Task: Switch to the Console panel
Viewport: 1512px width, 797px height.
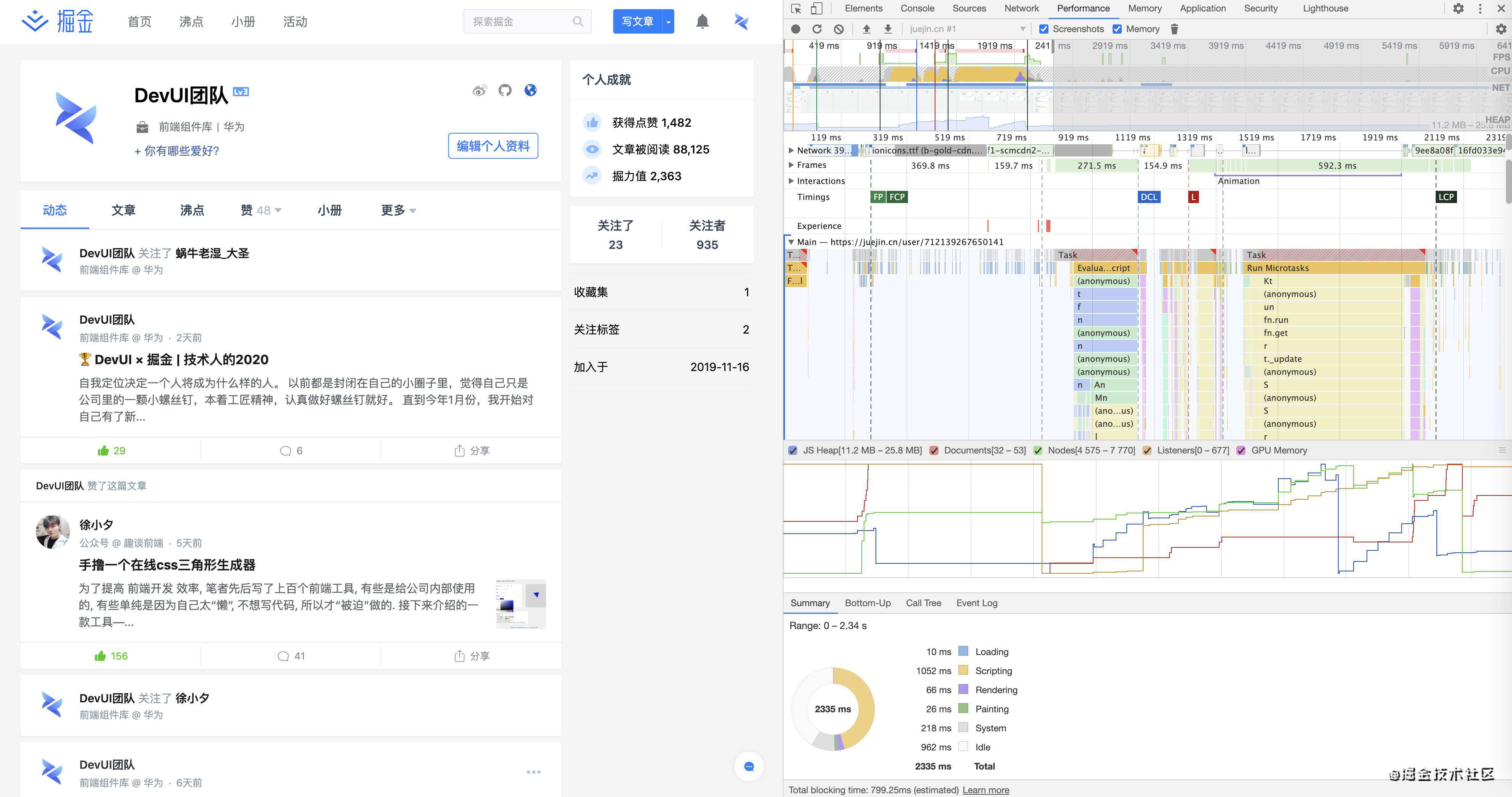Action: (x=918, y=8)
